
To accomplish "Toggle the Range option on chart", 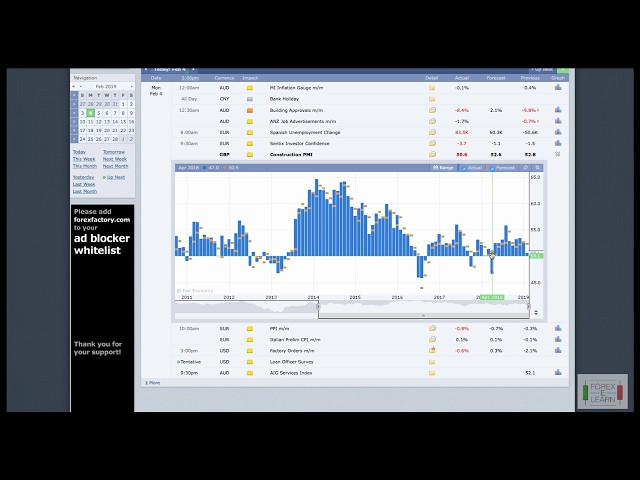I will pos(442,168).
